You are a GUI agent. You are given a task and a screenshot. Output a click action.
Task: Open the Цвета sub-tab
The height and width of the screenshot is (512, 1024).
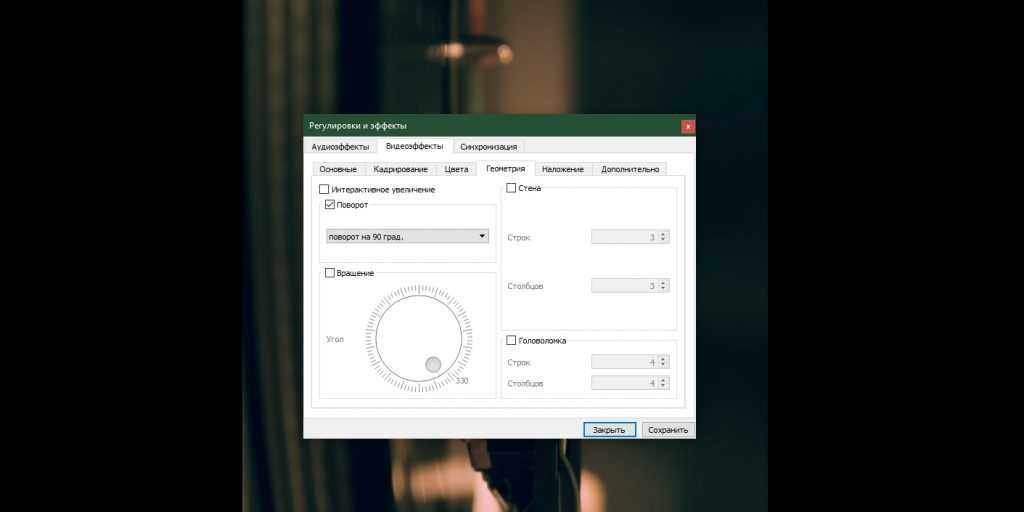click(456, 169)
